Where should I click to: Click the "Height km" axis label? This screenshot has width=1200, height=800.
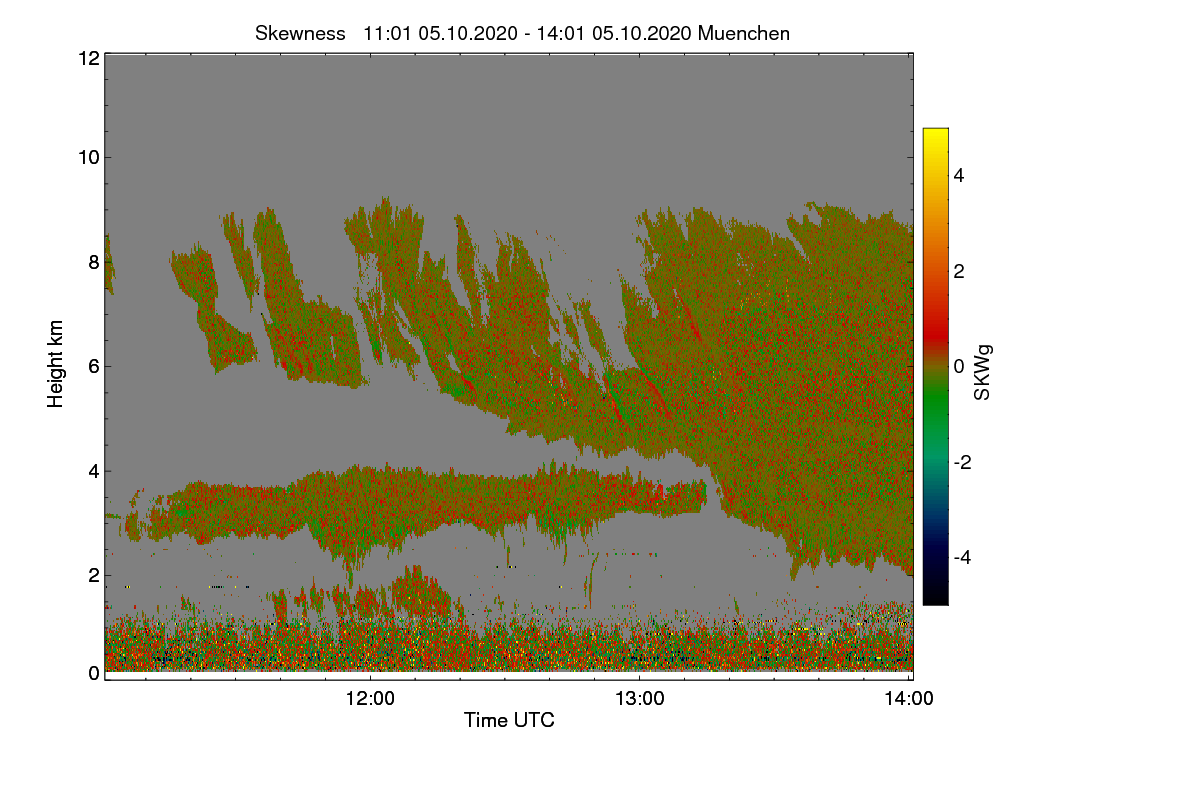56,364
